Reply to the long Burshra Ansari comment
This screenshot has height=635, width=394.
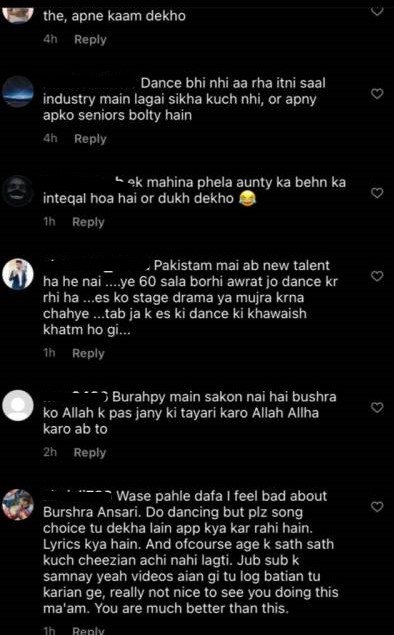[x=88, y=630]
